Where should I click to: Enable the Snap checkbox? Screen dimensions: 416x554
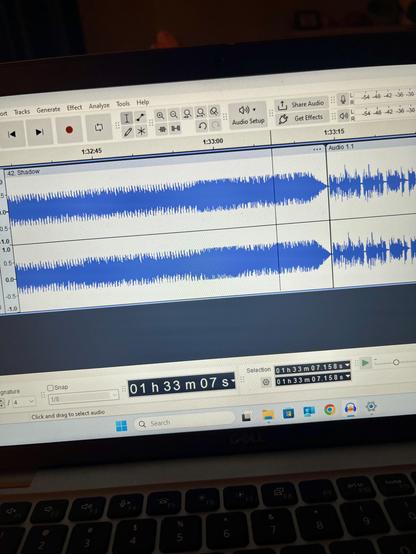50,388
